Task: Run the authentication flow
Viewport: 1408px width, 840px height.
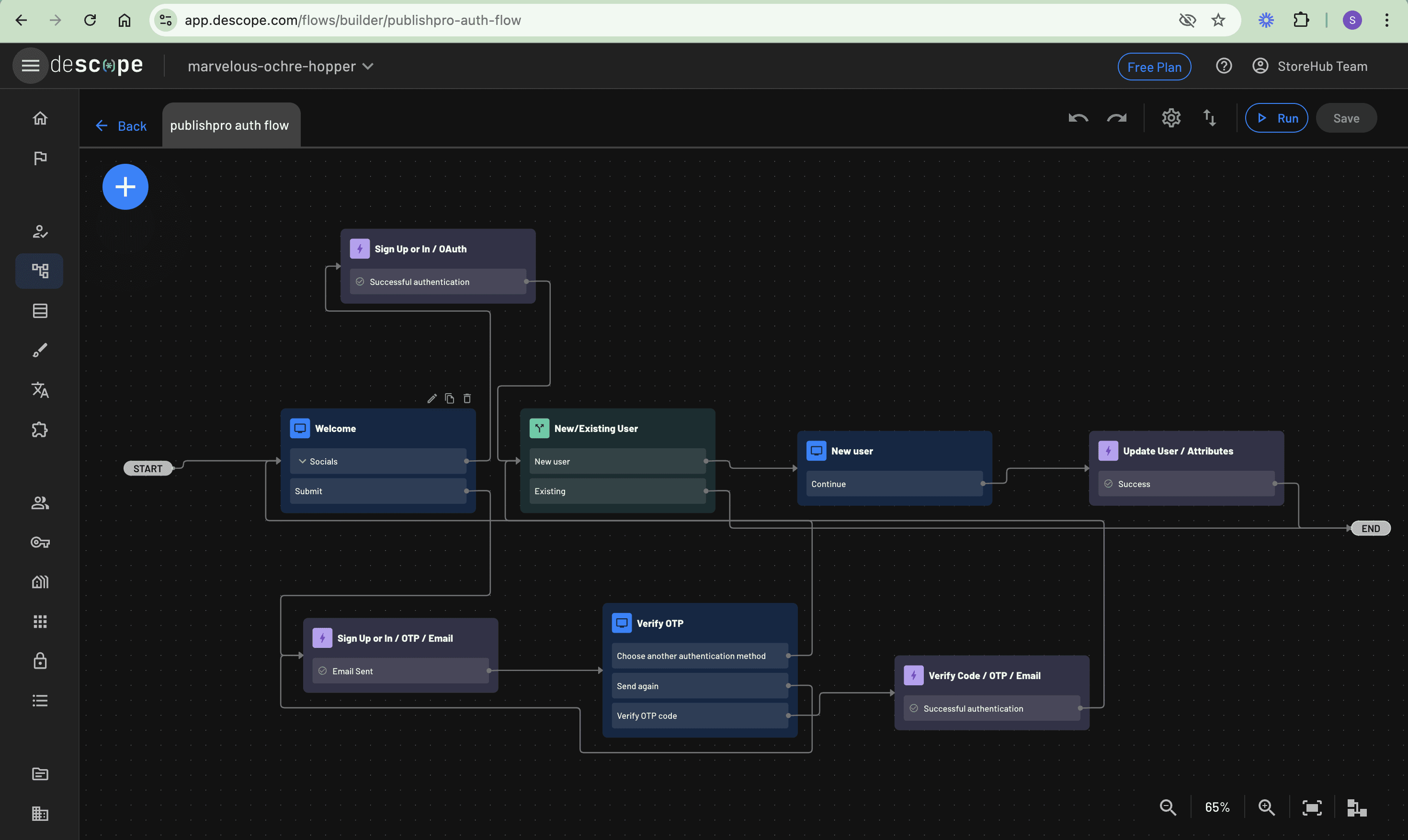Action: pyautogui.click(x=1276, y=118)
